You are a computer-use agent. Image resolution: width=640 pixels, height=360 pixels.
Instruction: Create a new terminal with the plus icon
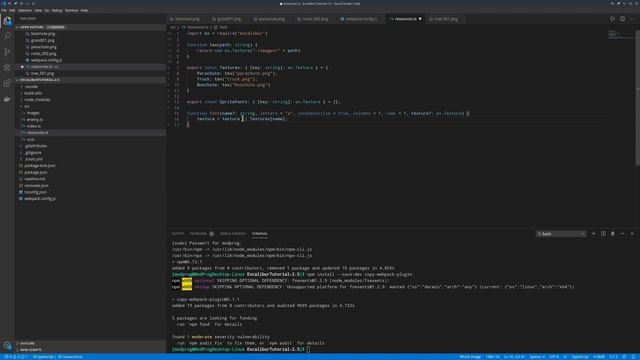pos(593,234)
